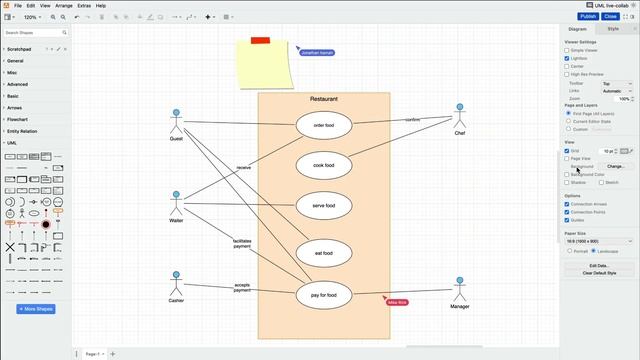Click the grid size stepper arrows
This screenshot has width=640, height=360.
pyautogui.click(x=616, y=151)
